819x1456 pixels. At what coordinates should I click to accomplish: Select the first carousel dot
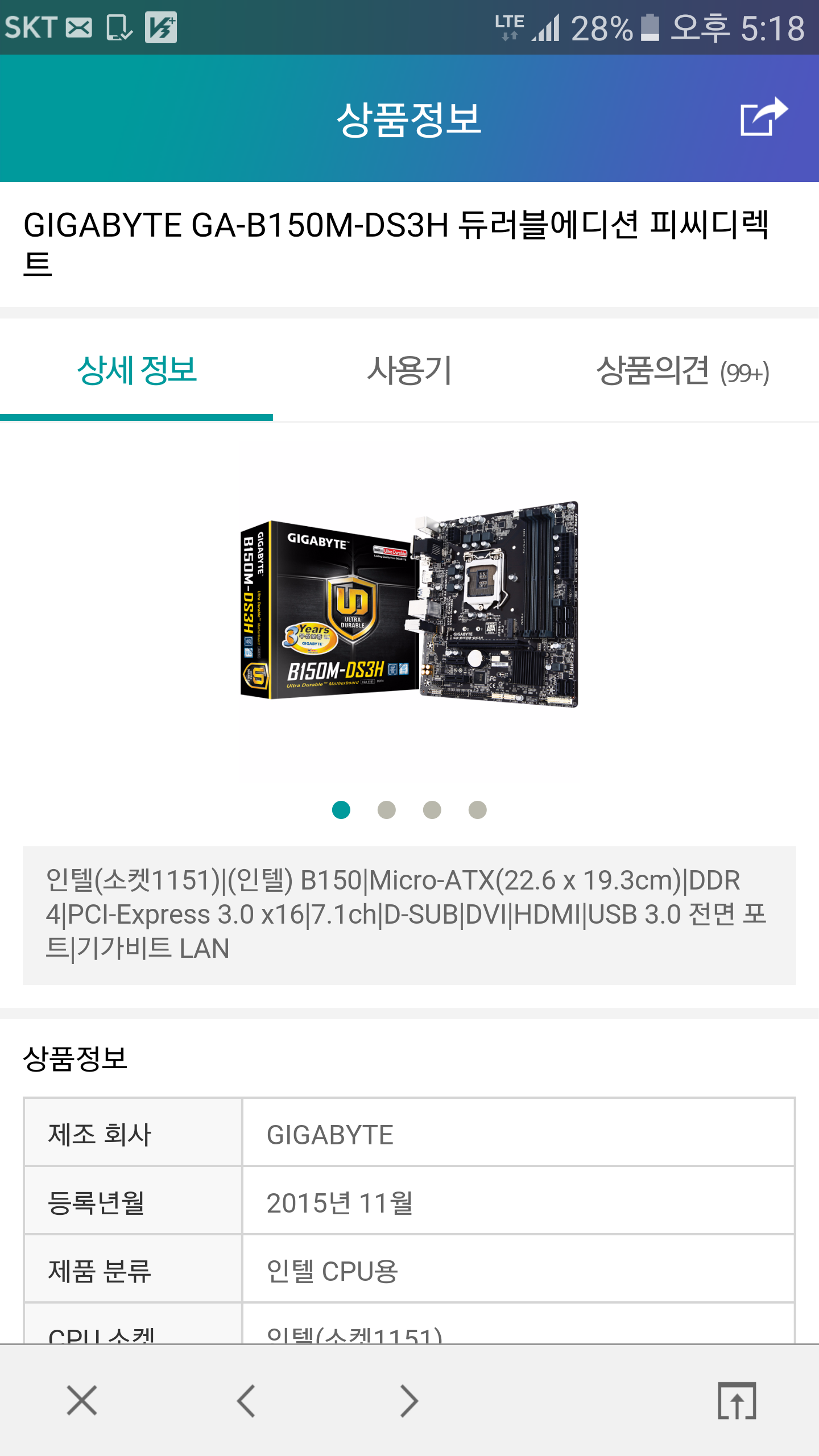pos(341,810)
